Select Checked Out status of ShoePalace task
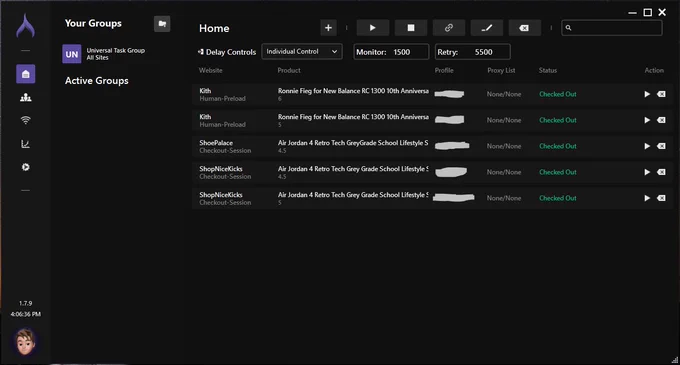Viewport: 680px width, 365px height. [558, 146]
